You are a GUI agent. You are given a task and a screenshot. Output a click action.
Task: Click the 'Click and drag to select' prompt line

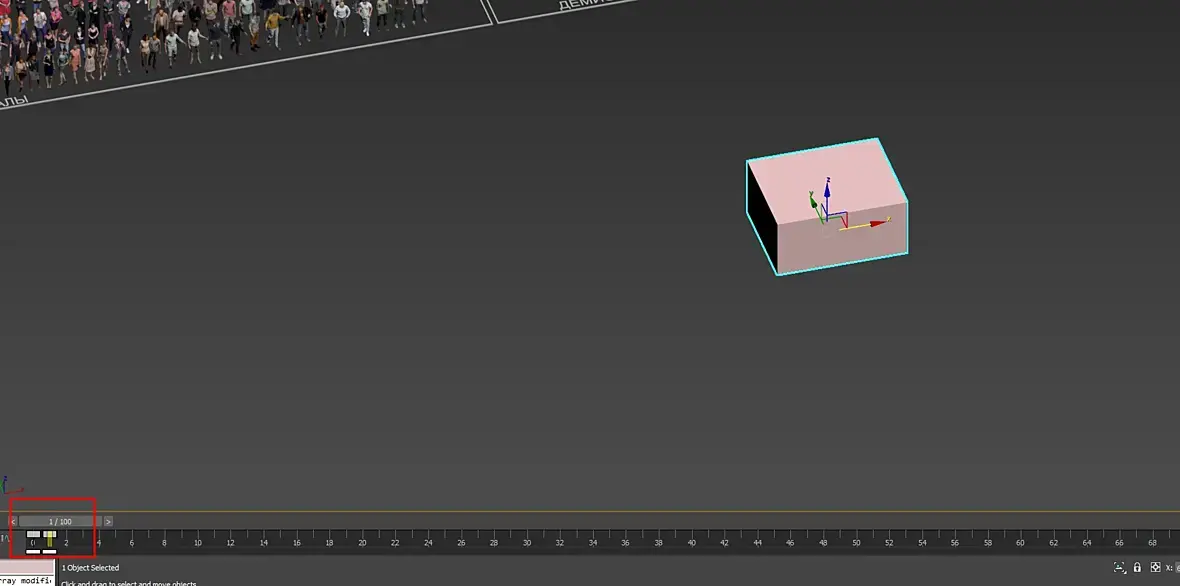[x=129, y=583]
